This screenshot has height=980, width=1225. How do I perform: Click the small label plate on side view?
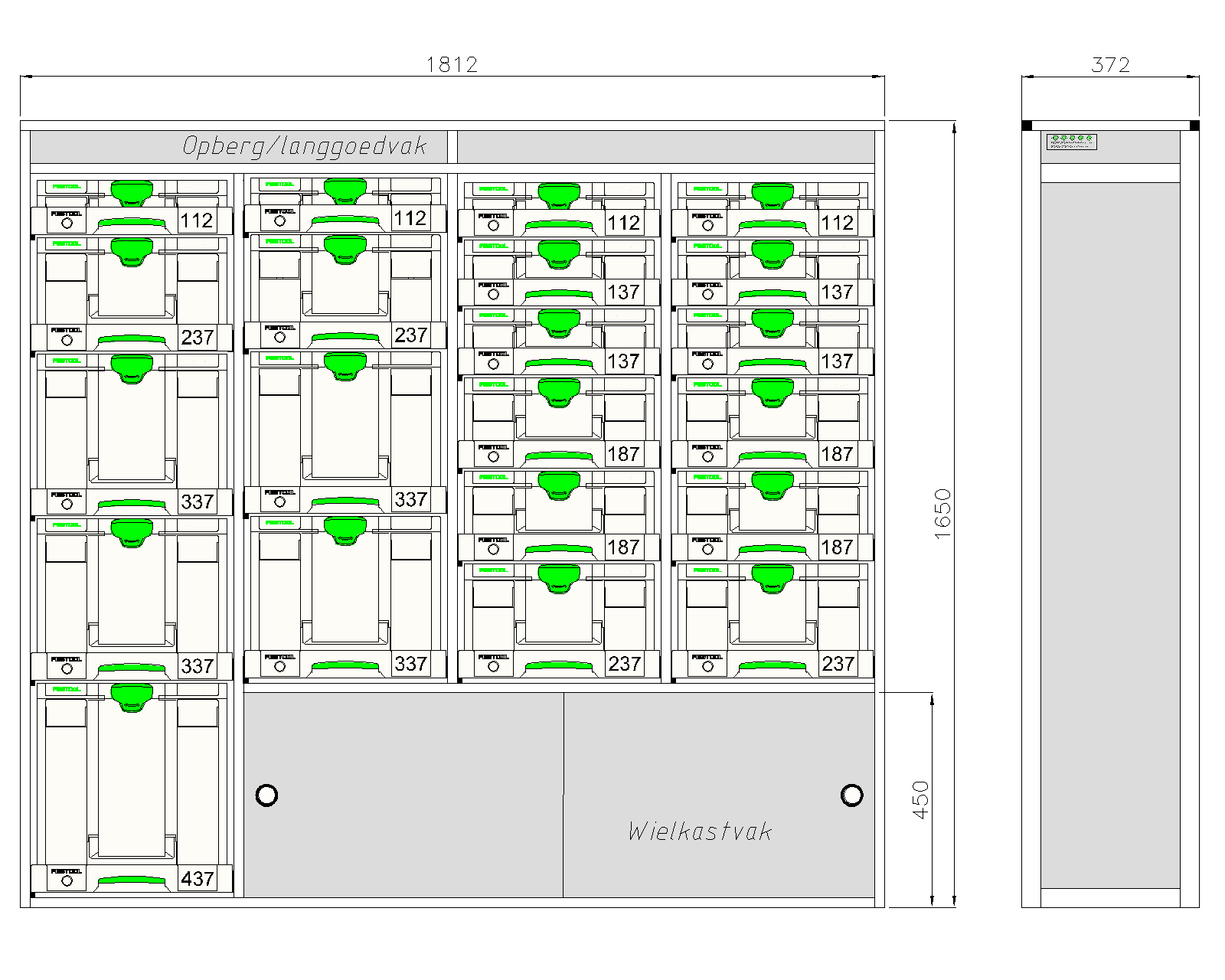(1072, 142)
